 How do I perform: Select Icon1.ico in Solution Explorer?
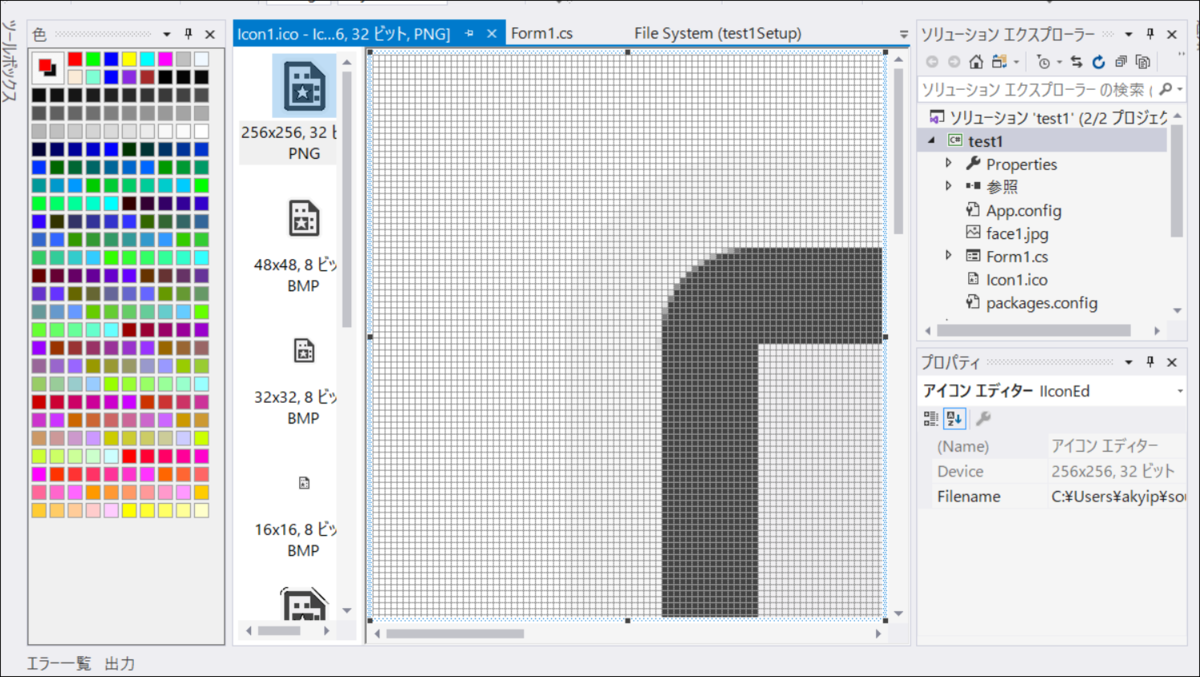click(x=1016, y=279)
